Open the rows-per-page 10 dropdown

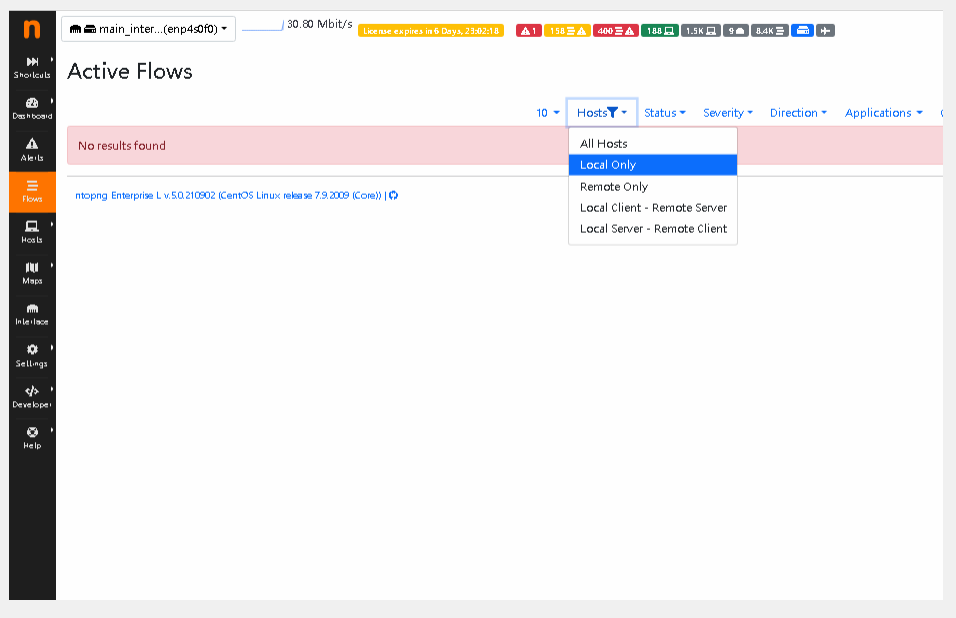point(548,113)
